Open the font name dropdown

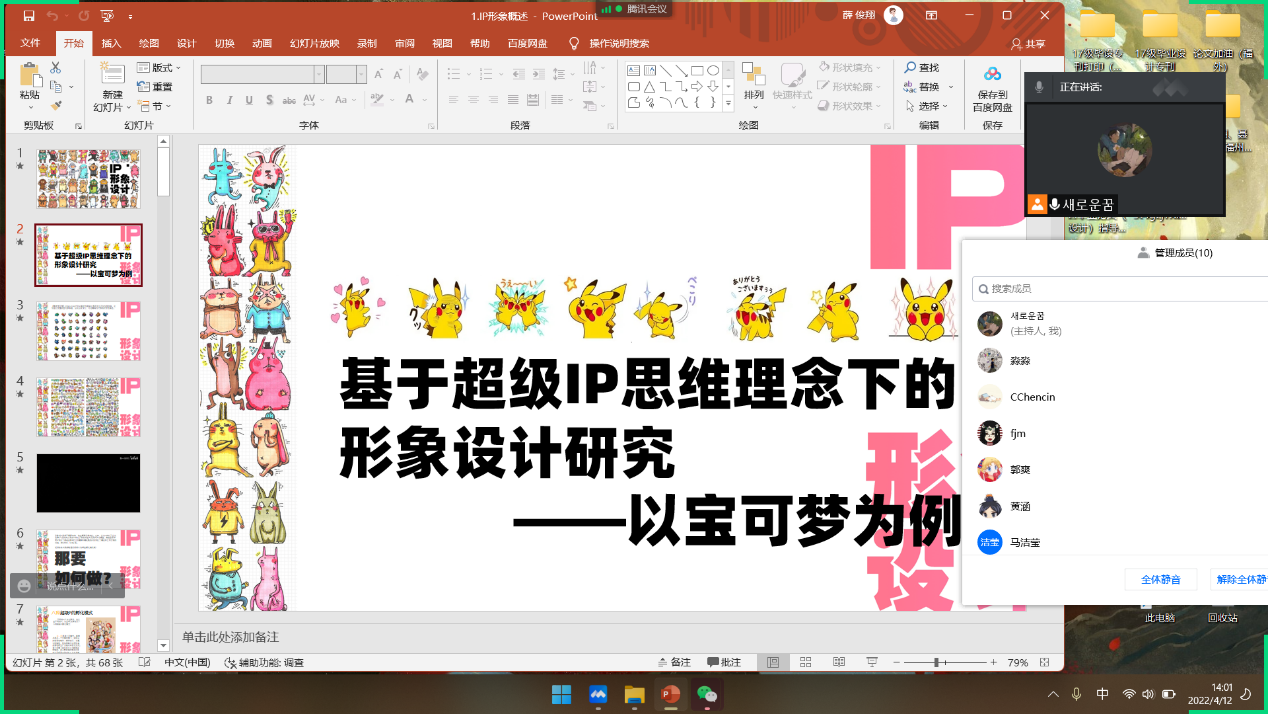coord(319,74)
